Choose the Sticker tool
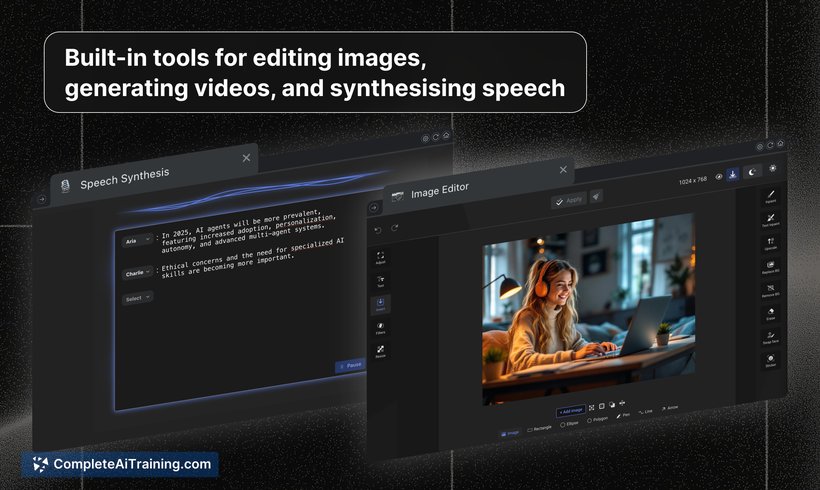The height and width of the screenshot is (490, 820). click(770, 360)
